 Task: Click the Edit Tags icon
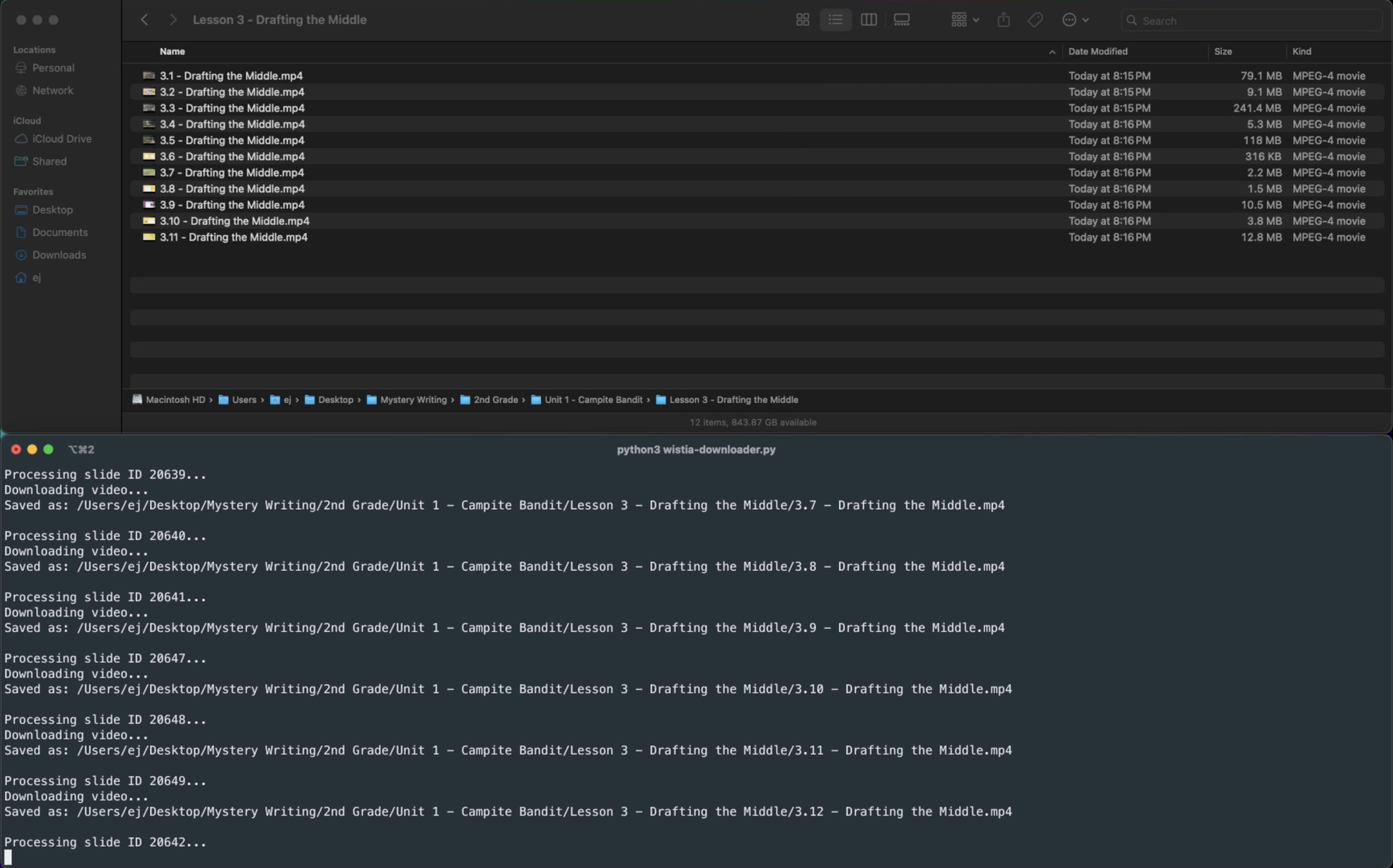(x=1035, y=20)
